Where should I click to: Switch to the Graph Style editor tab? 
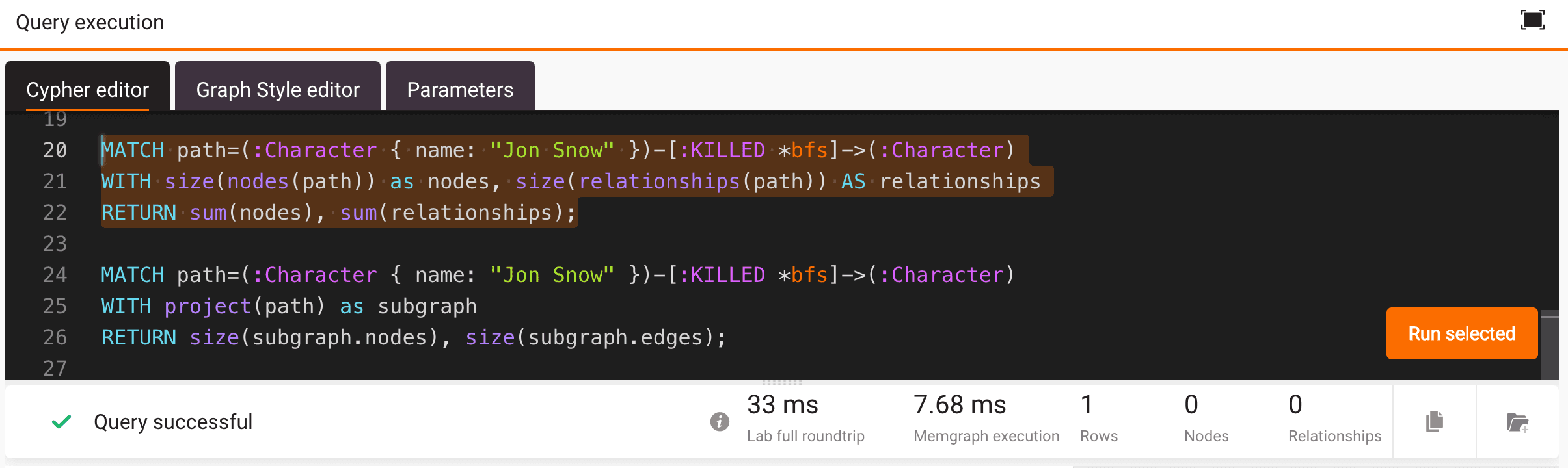coord(278,90)
